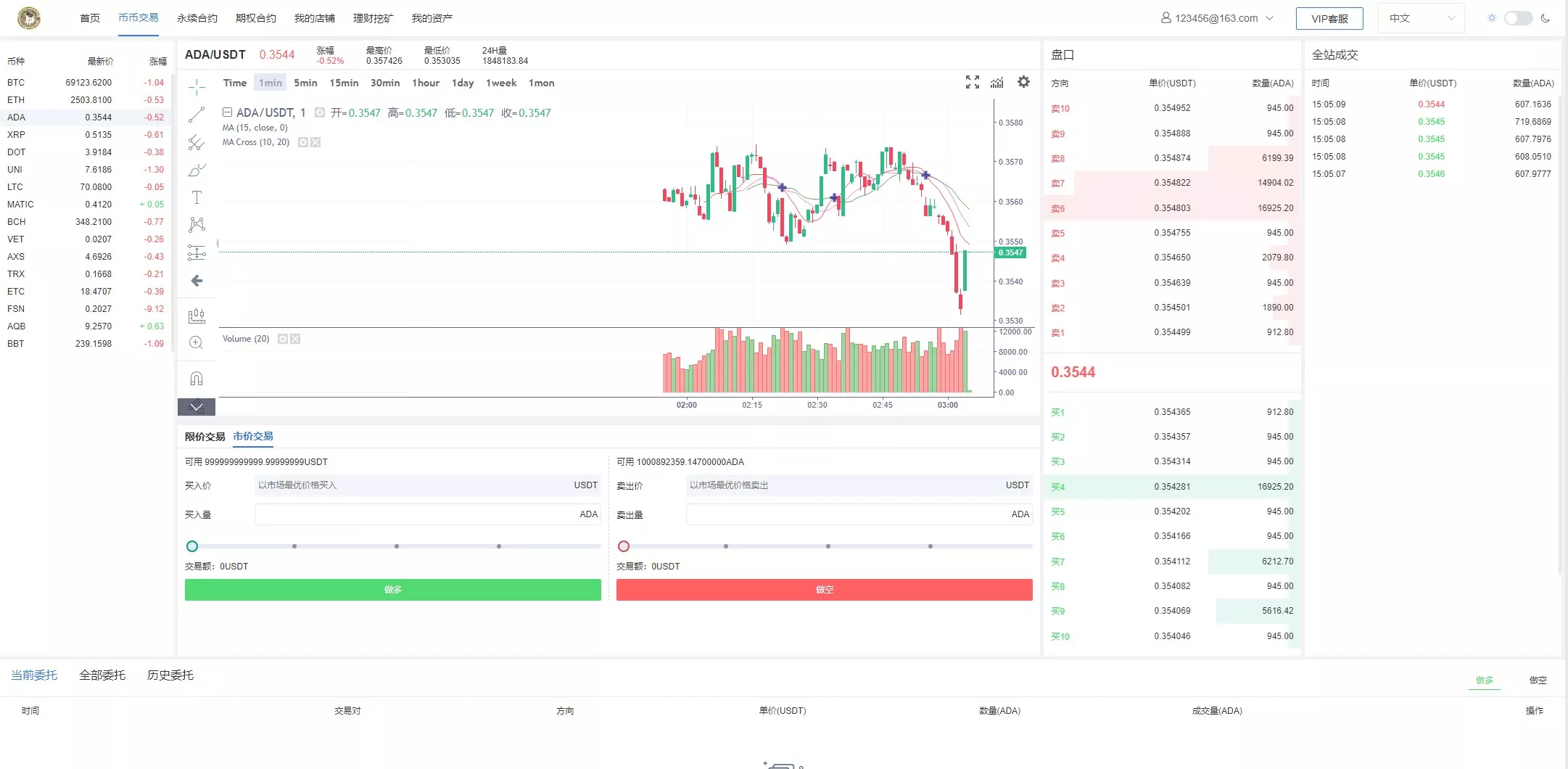Select the trend line drawing tool
Image resolution: width=1568 pixels, height=769 pixels.
point(197,115)
